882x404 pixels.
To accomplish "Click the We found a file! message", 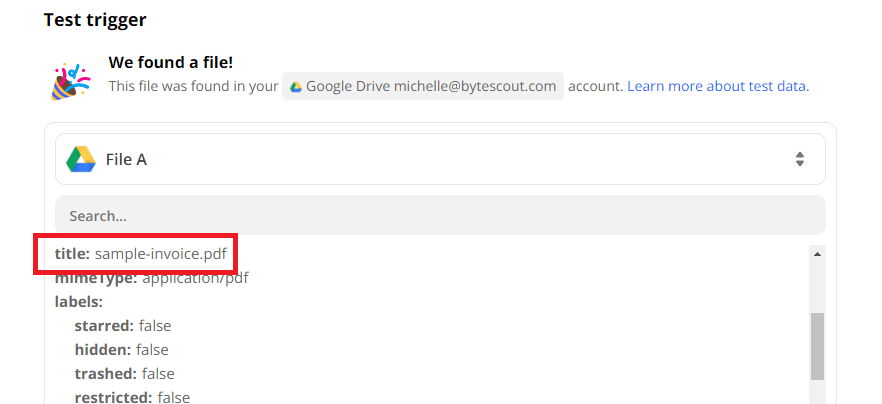I will tap(170, 64).
